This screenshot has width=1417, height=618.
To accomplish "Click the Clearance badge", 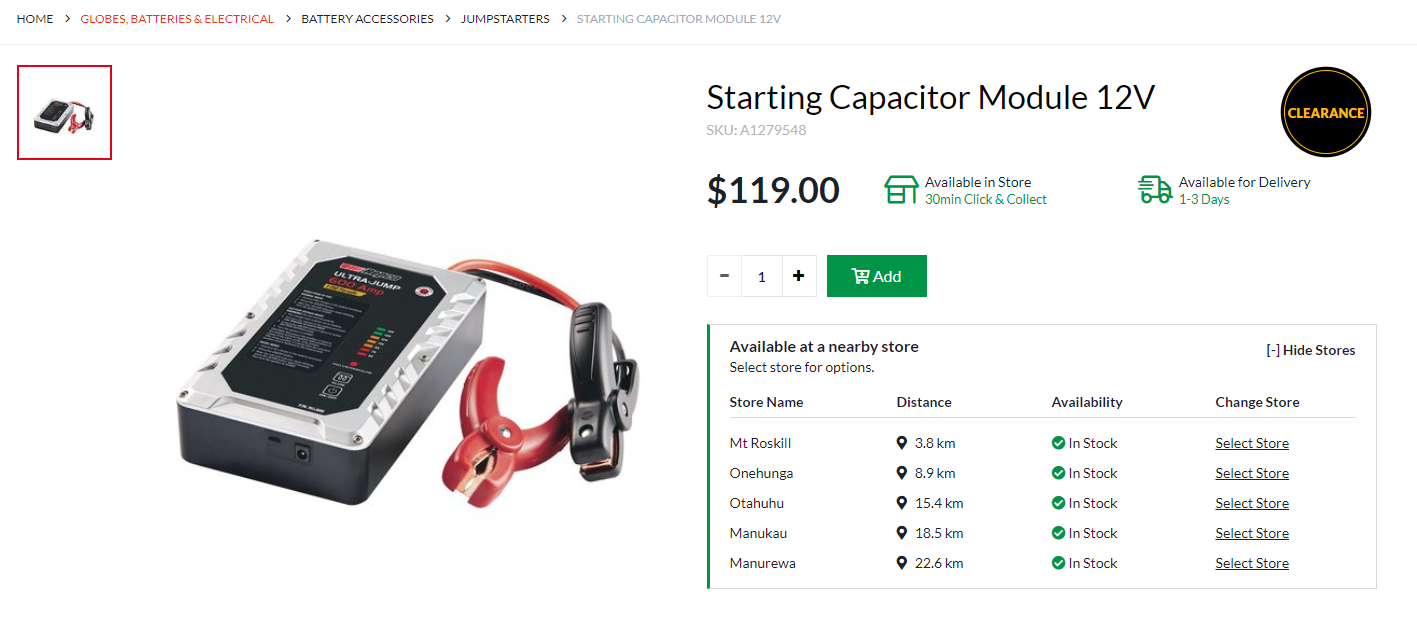I will click(x=1325, y=112).
